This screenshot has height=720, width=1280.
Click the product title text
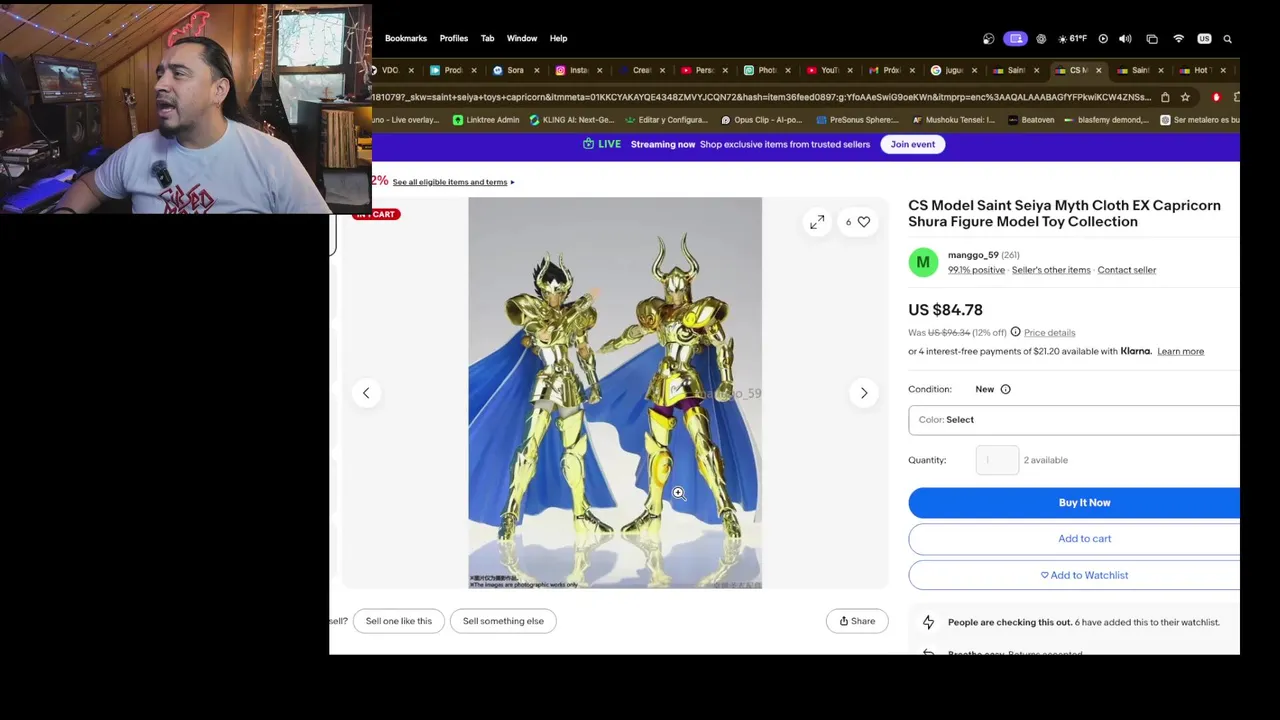pyautogui.click(x=1064, y=213)
